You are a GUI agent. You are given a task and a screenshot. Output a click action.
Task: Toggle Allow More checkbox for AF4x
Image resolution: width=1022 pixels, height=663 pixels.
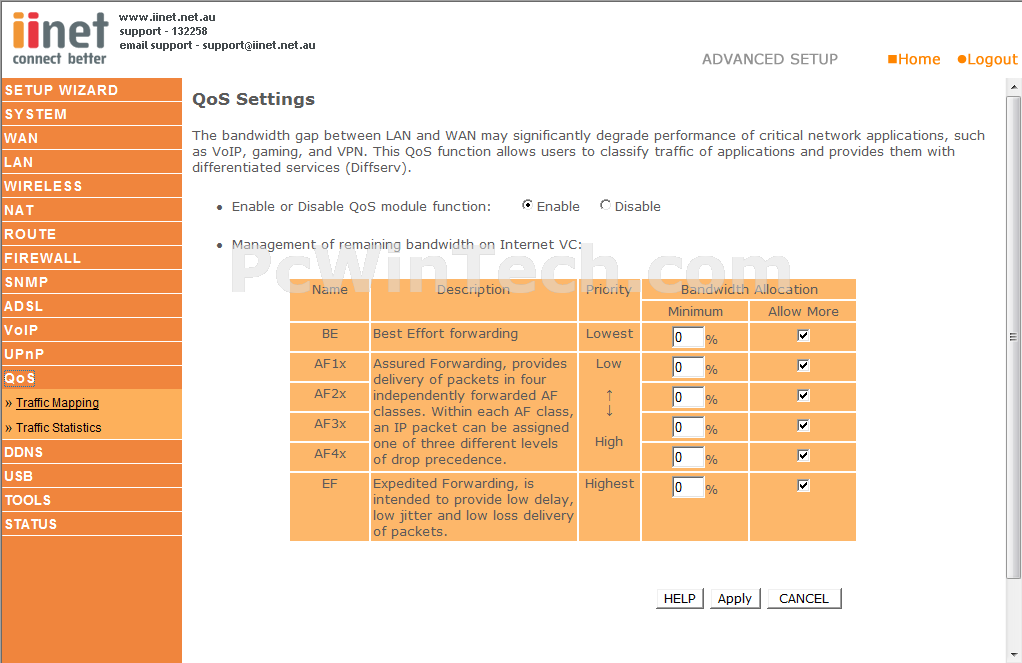803,456
